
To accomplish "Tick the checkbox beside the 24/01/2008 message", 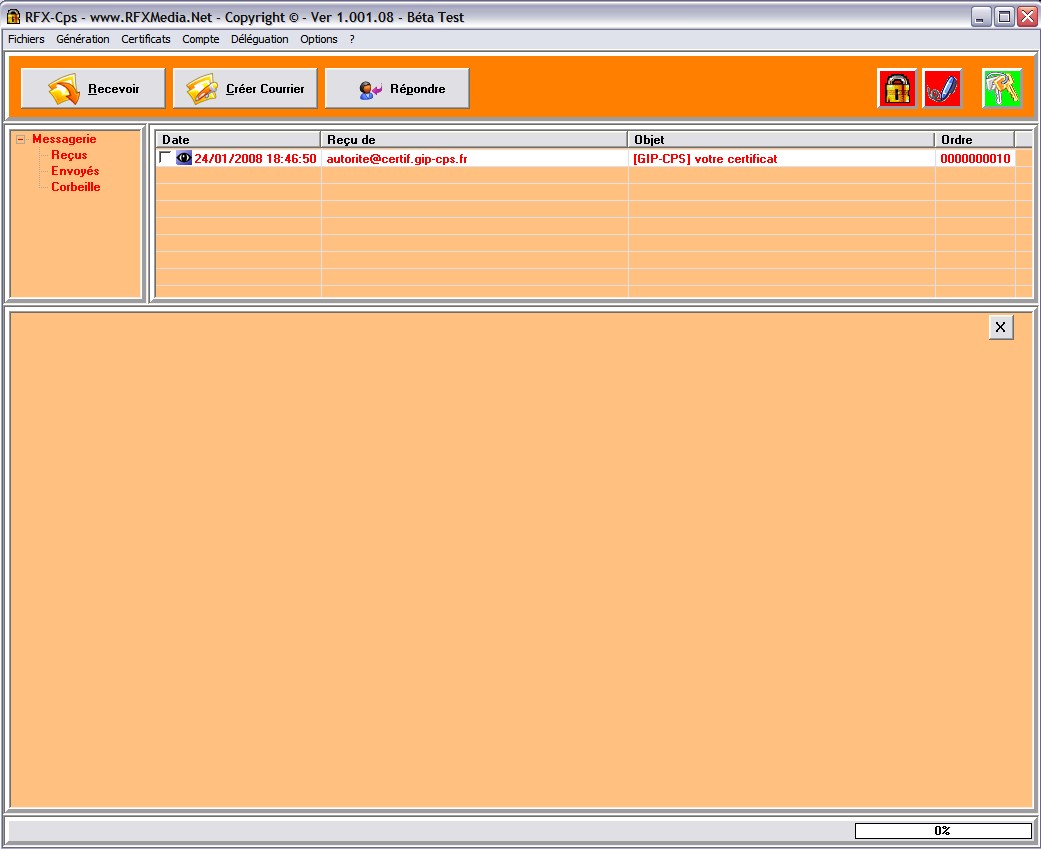I will 165,157.
